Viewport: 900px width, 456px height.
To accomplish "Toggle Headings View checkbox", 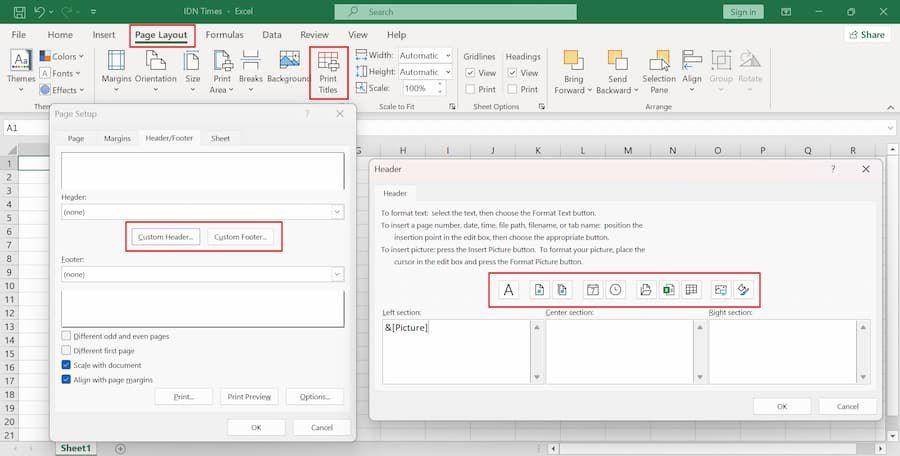I will (513, 73).
